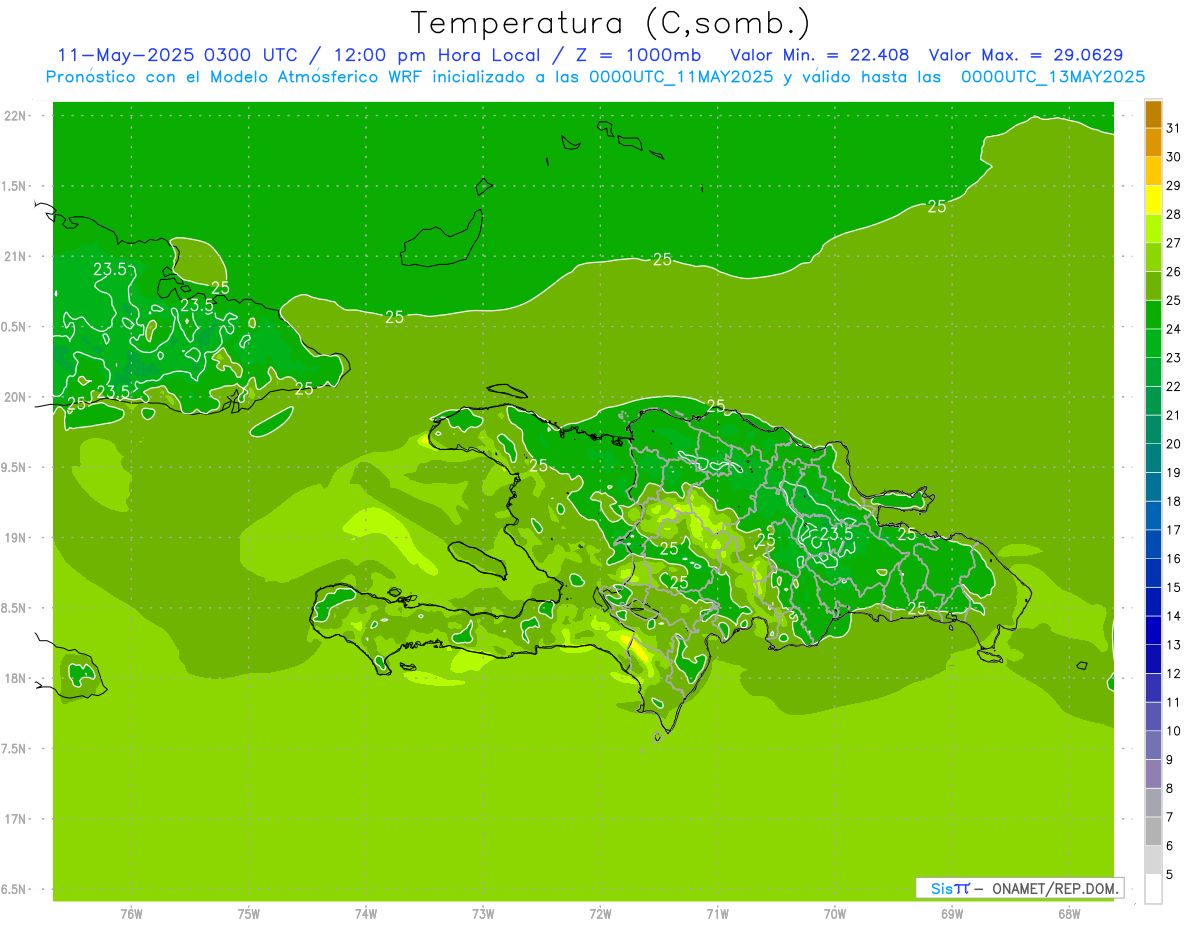Click the "0000UTC_11MAY2025" initialization time

tap(680, 77)
